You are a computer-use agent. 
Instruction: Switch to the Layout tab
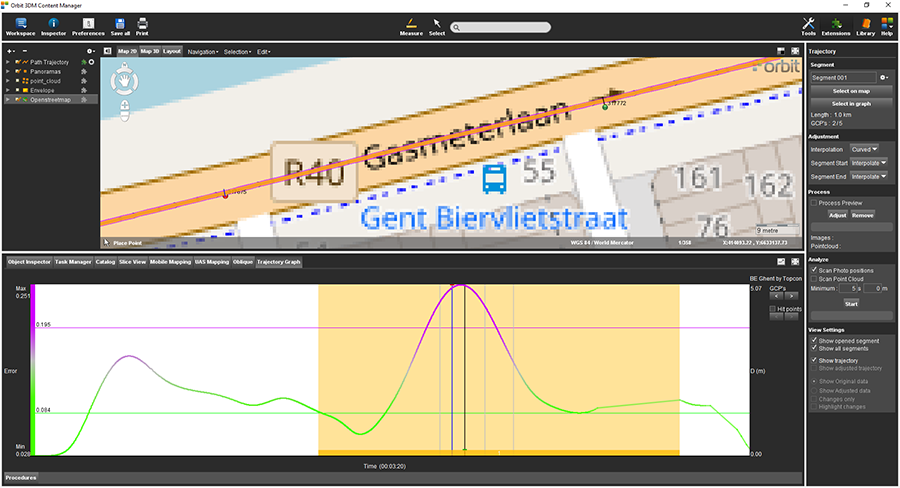[x=172, y=51]
